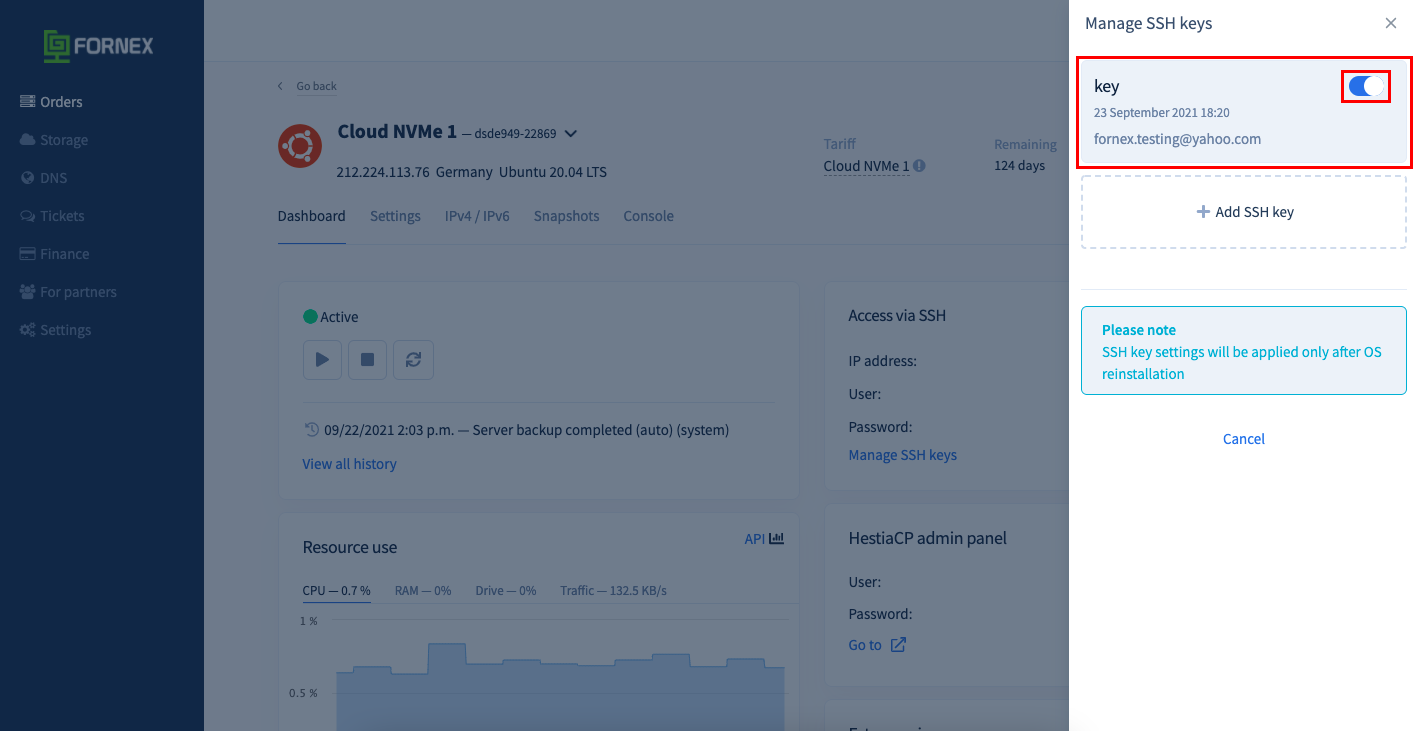The height and width of the screenshot is (731, 1416).
Task: Click the external link icon beside Go to
Action: 898,645
